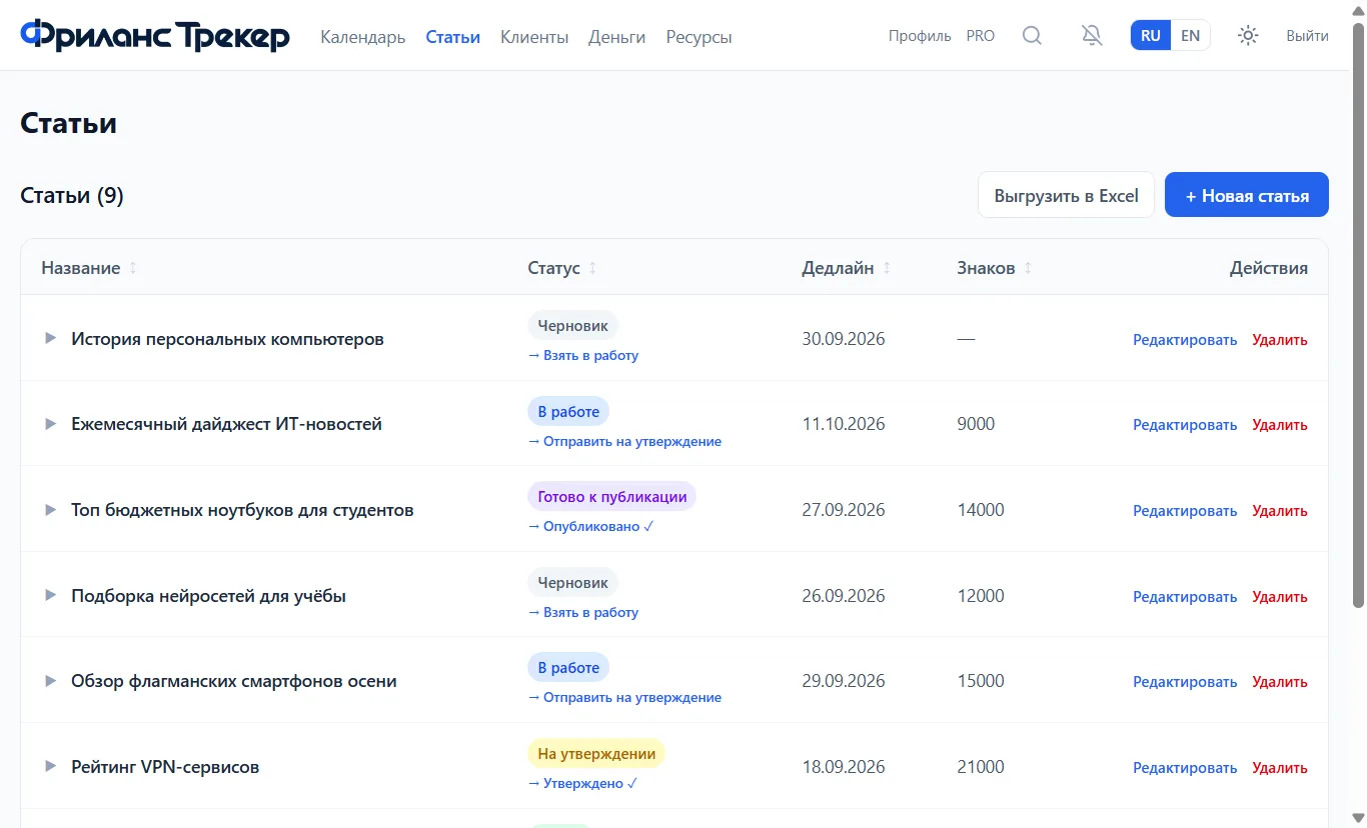This screenshot has height=828, width=1367.
Task: Click Выгрузить в Excel button
Action: coord(1066,195)
